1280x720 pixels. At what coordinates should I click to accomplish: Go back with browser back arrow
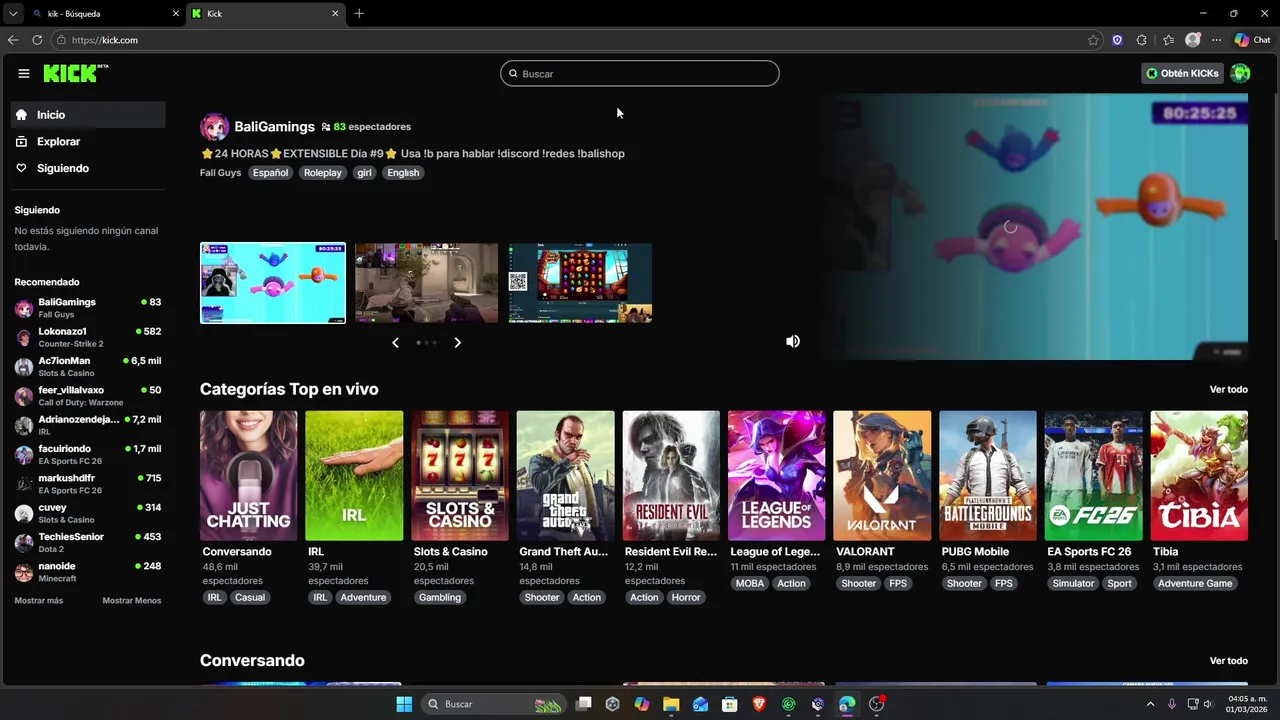point(13,40)
